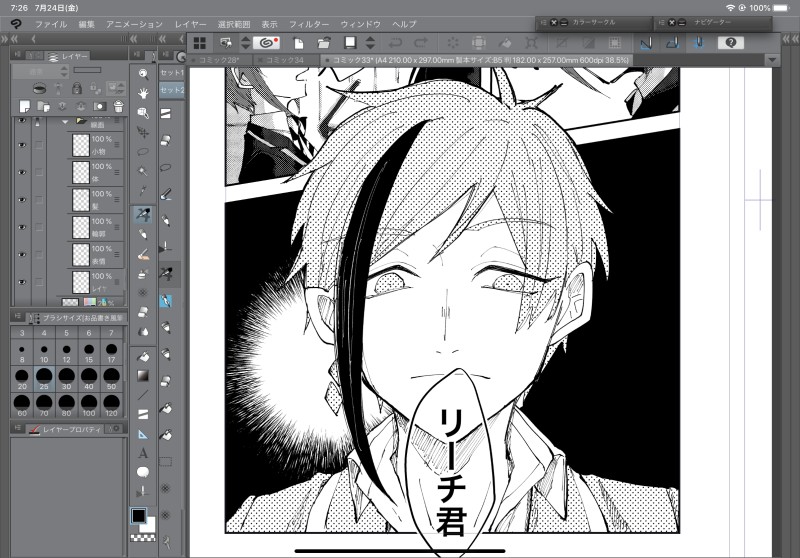Image resolution: width=800 pixels, height=558 pixels.
Task: Click the Lock layer padlock icon
Action: point(77,88)
